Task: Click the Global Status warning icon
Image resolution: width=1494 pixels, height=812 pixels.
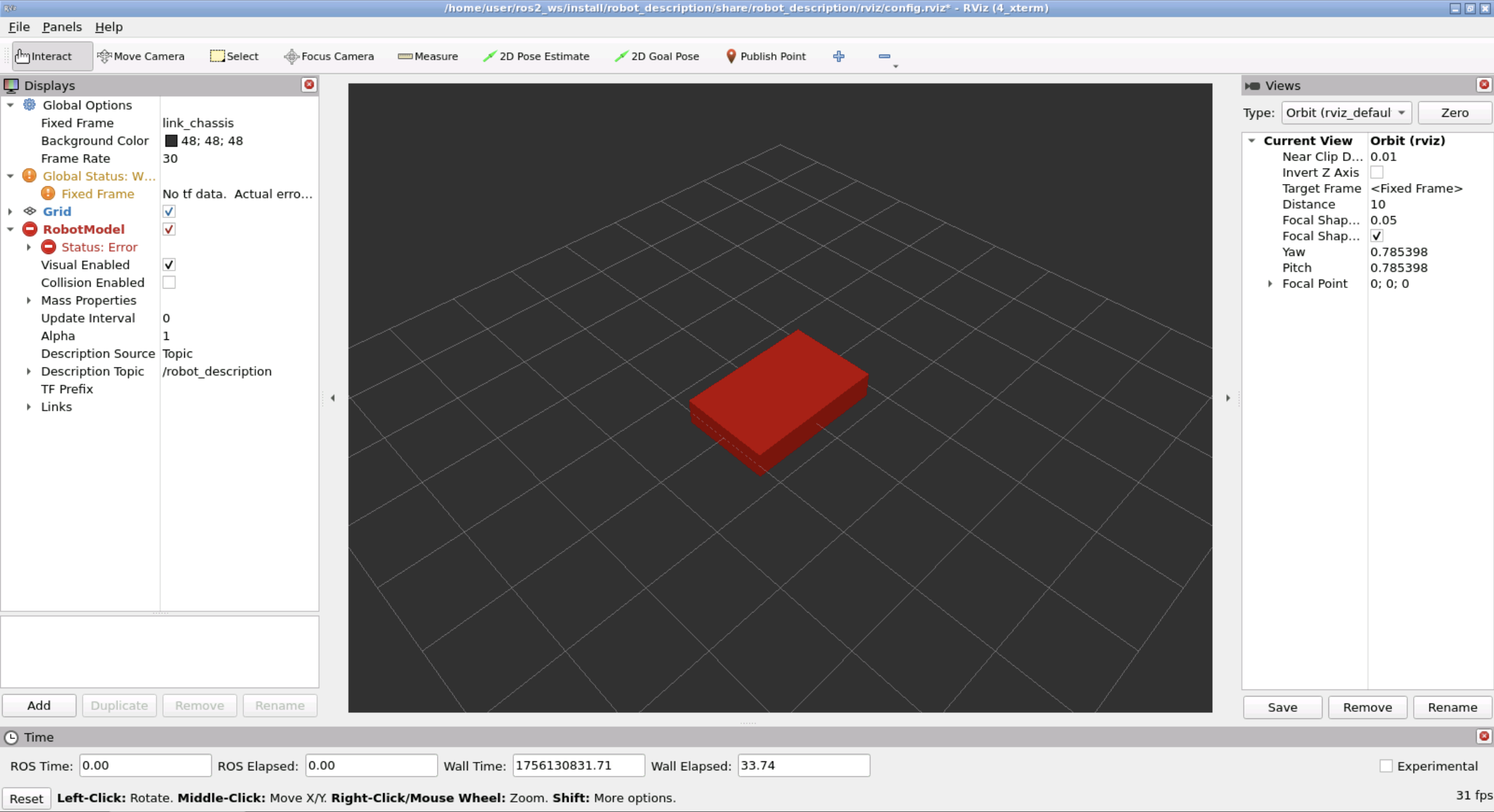Action: pyautogui.click(x=30, y=176)
